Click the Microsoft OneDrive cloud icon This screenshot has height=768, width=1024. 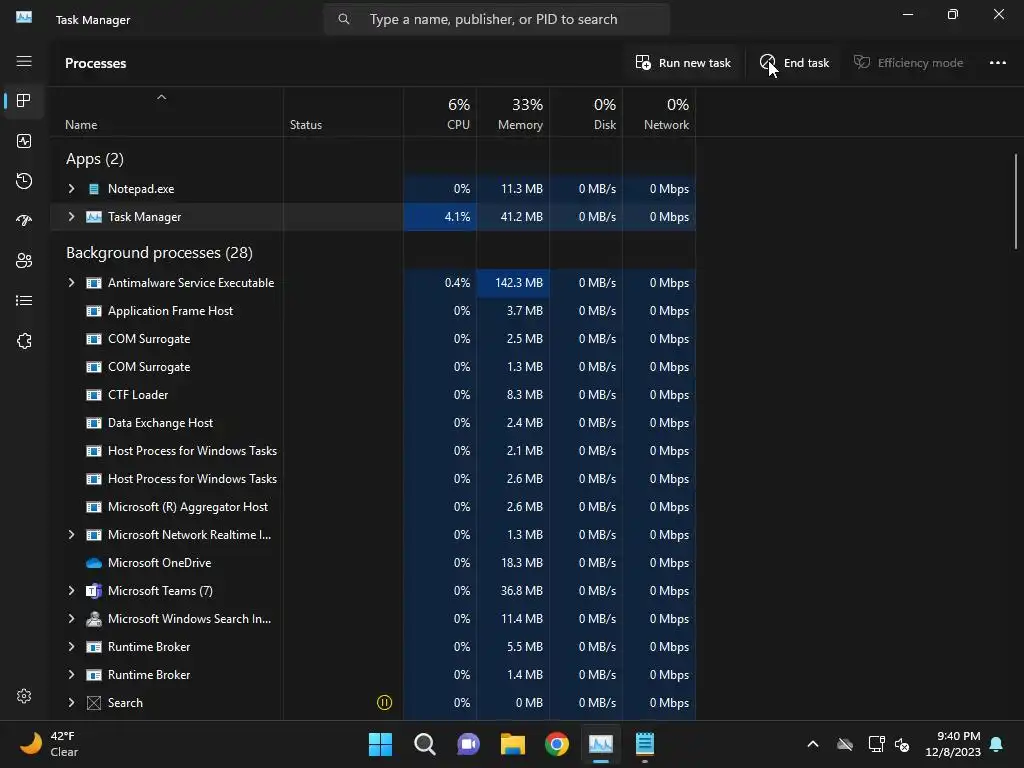pos(94,563)
